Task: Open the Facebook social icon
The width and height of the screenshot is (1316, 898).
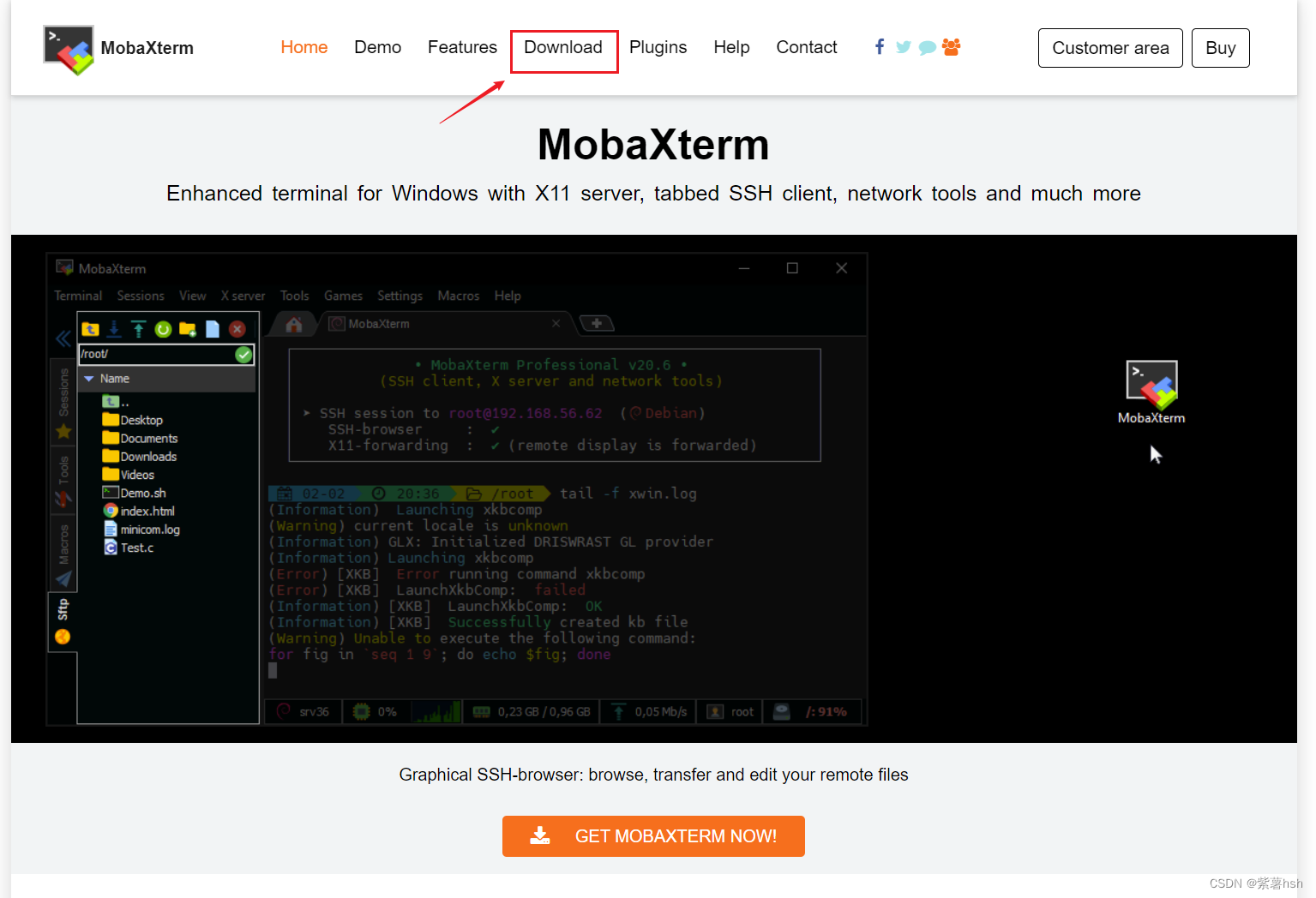Action: click(880, 47)
